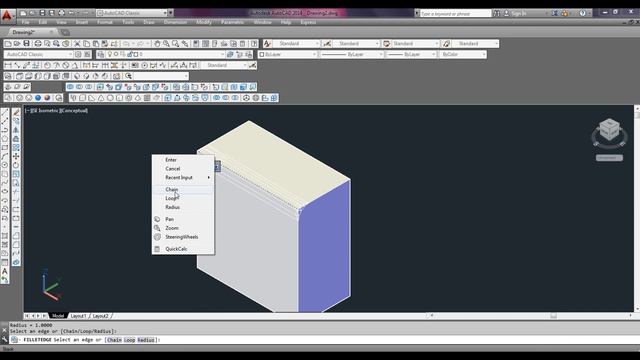Click Sign In button
The width and height of the screenshot is (640, 360).
click(518, 13)
